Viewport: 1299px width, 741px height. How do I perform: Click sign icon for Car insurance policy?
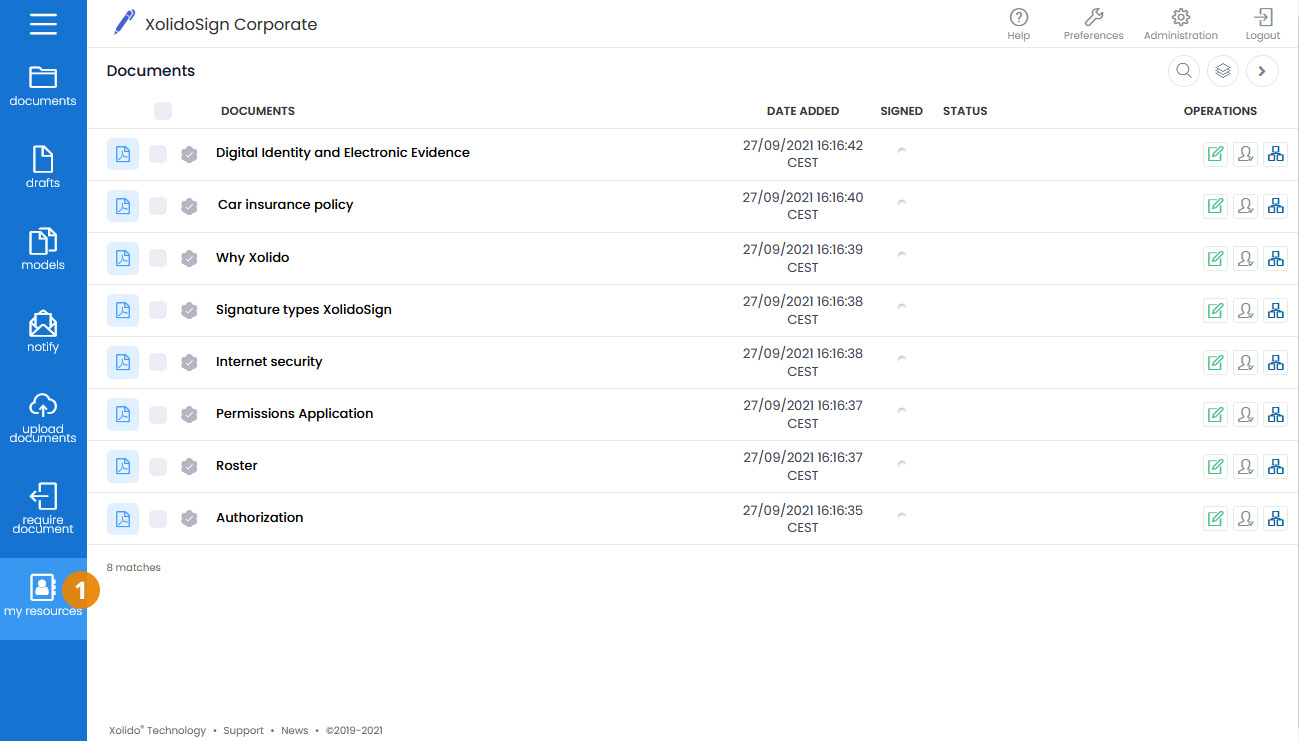point(1215,206)
